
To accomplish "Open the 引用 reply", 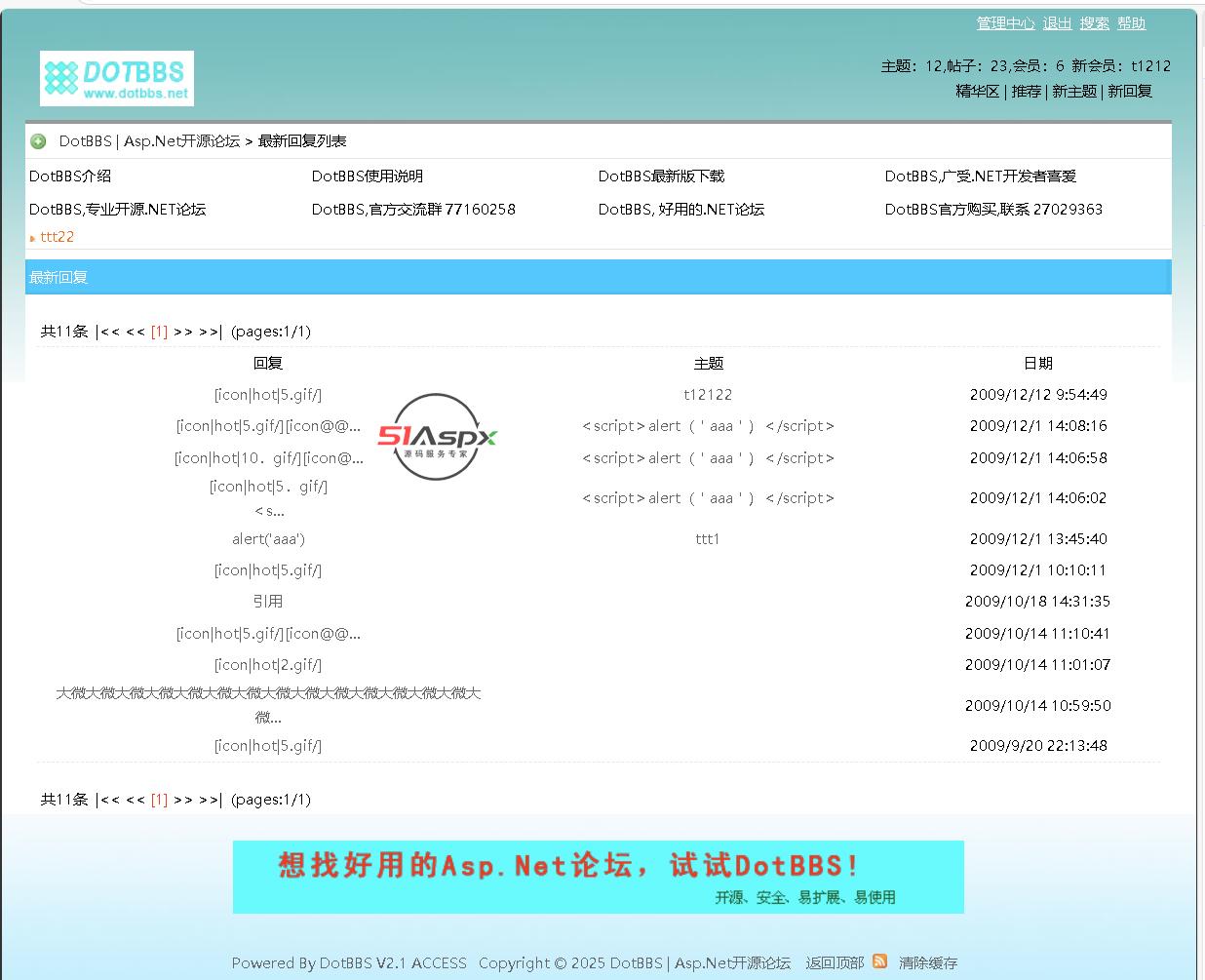I will [x=268, y=602].
